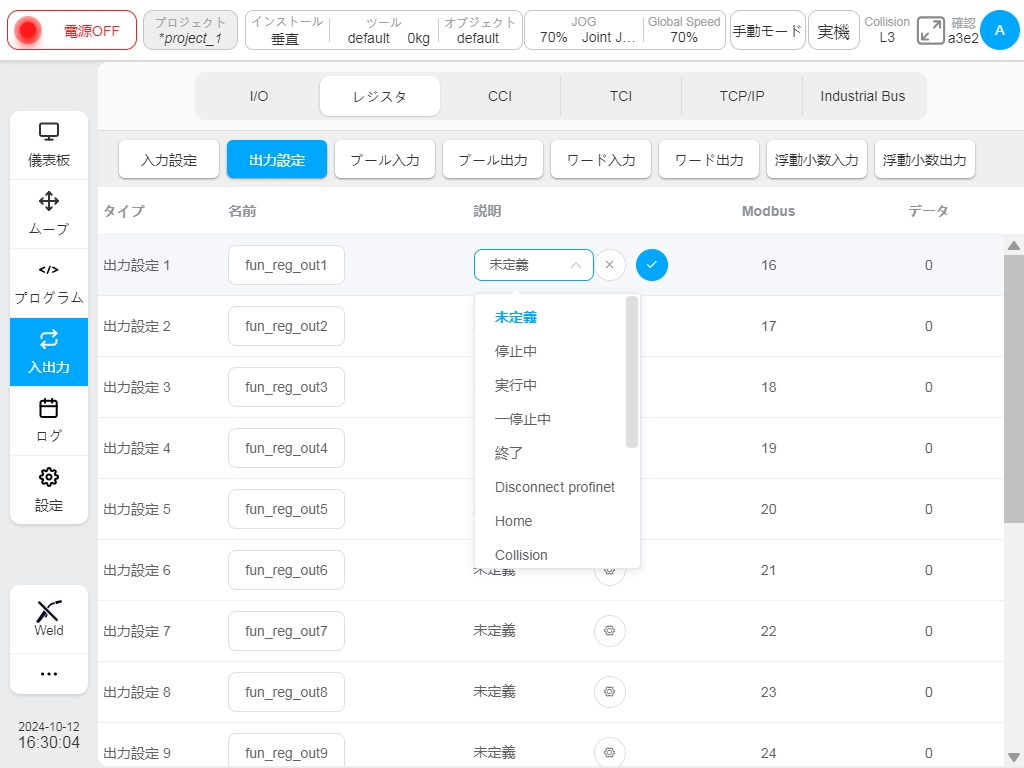The height and width of the screenshot is (768, 1024).
Task: Open the ムーブ move panel
Action: click(x=49, y=214)
